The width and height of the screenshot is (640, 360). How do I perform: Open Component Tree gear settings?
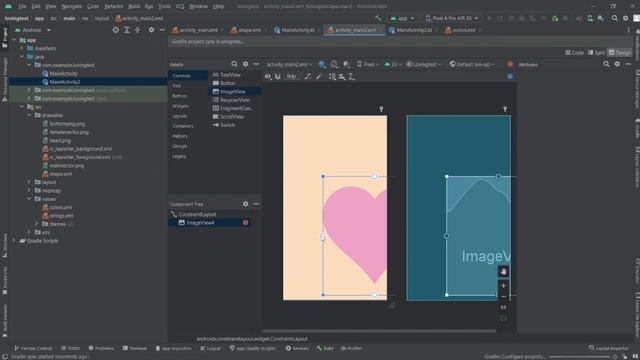click(x=245, y=204)
